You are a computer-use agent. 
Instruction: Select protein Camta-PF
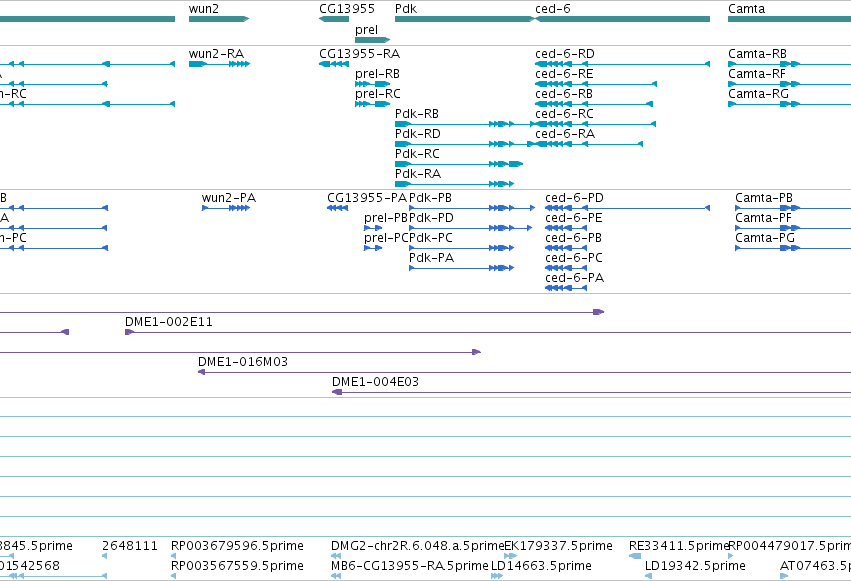(x=793, y=228)
